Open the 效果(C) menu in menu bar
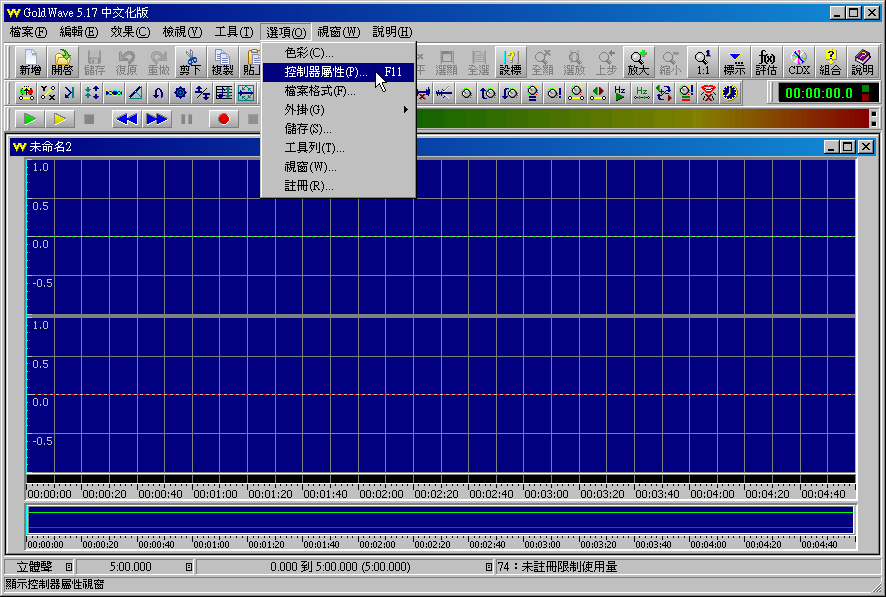 click(x=130, y=32)
